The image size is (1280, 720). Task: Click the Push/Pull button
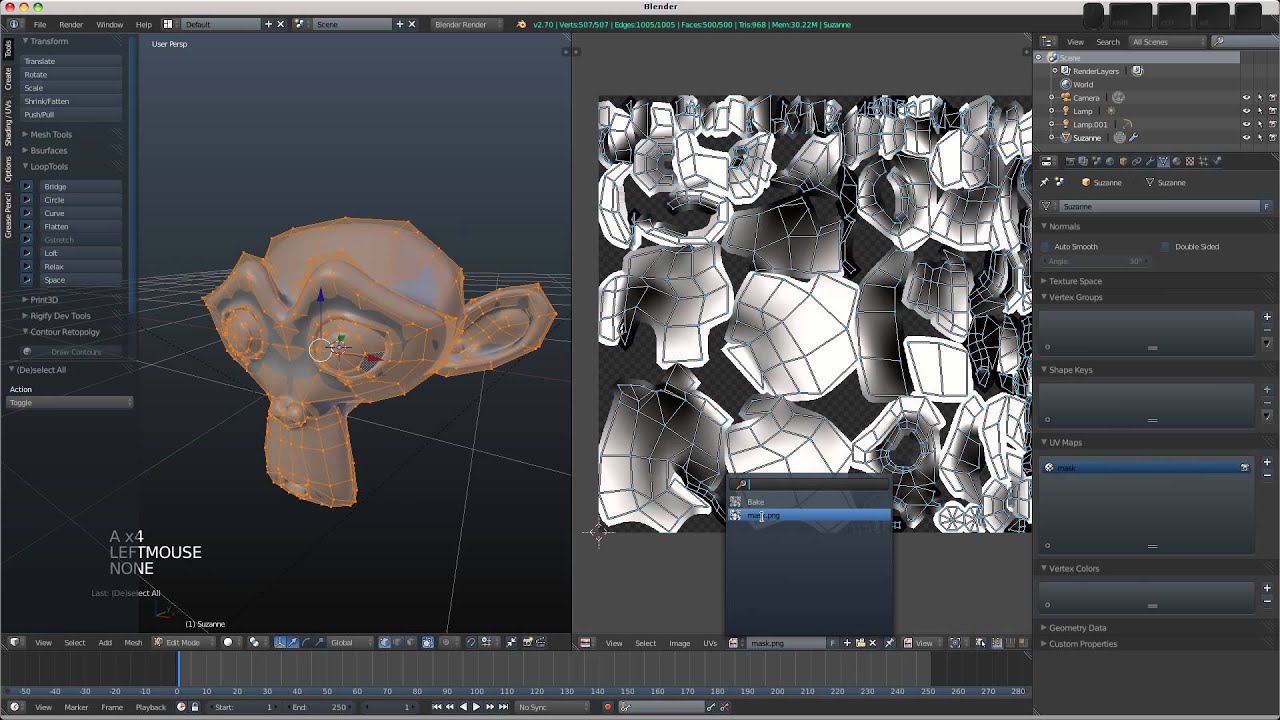[71, 115]
